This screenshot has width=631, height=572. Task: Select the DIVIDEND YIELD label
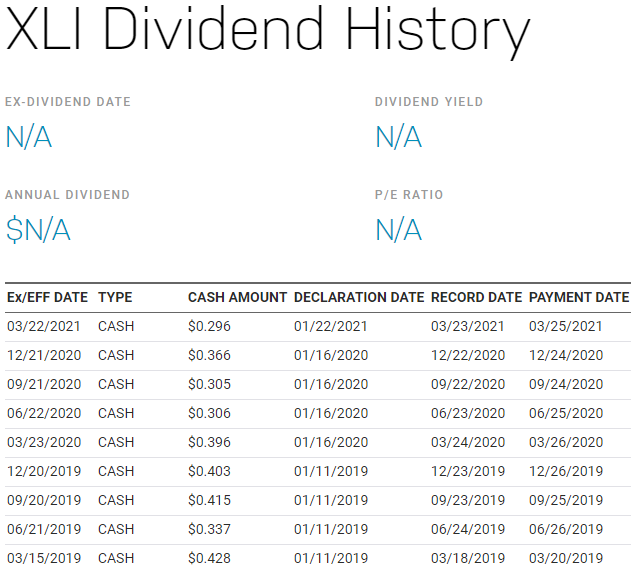pyautogui.click(x=429, y=102)
